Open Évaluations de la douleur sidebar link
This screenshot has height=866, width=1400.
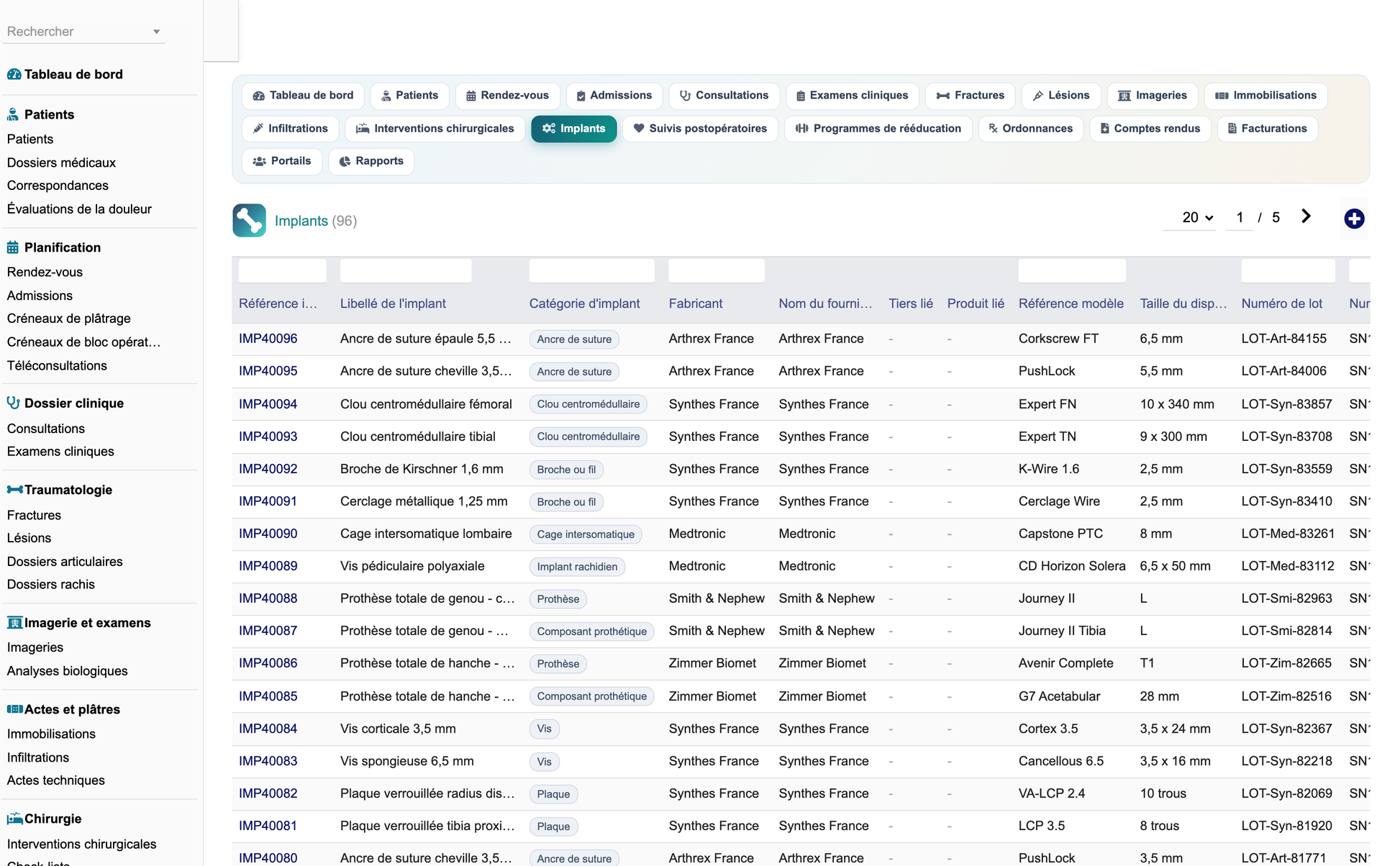coord(79,209)
